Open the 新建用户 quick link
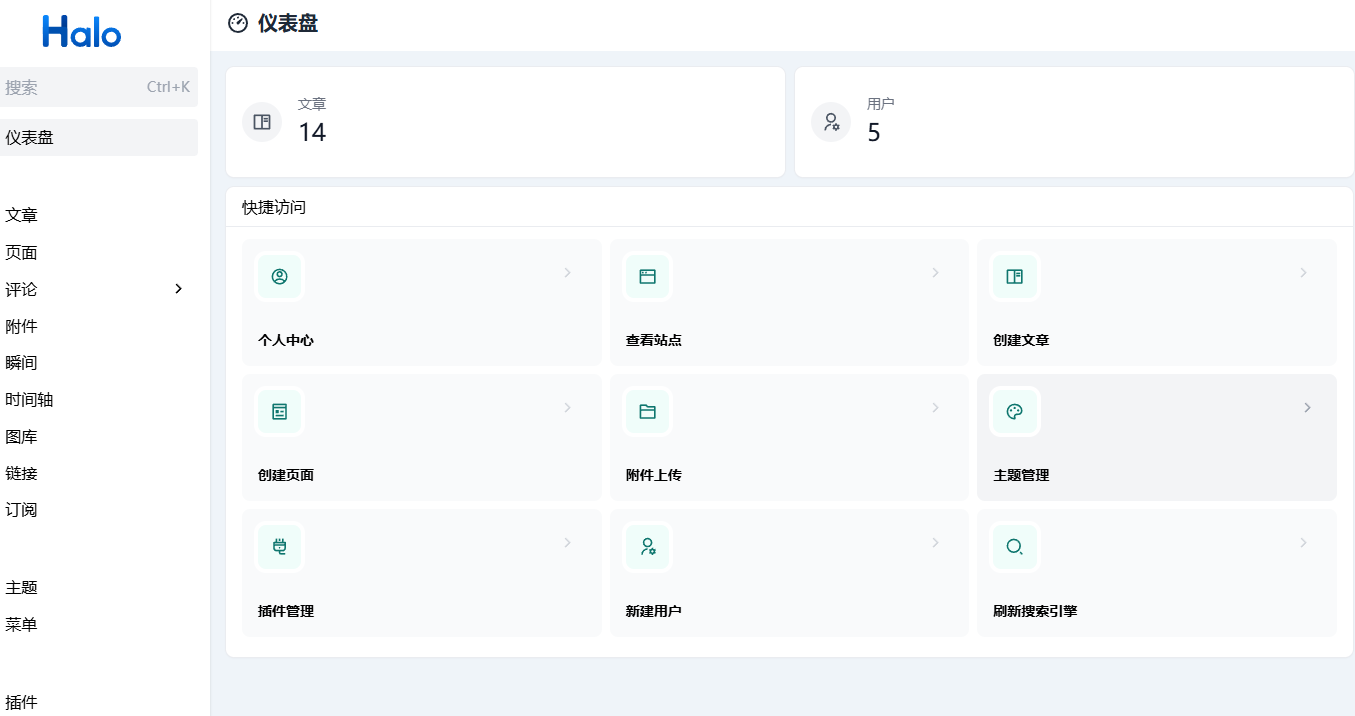 [x=789, y=573]
